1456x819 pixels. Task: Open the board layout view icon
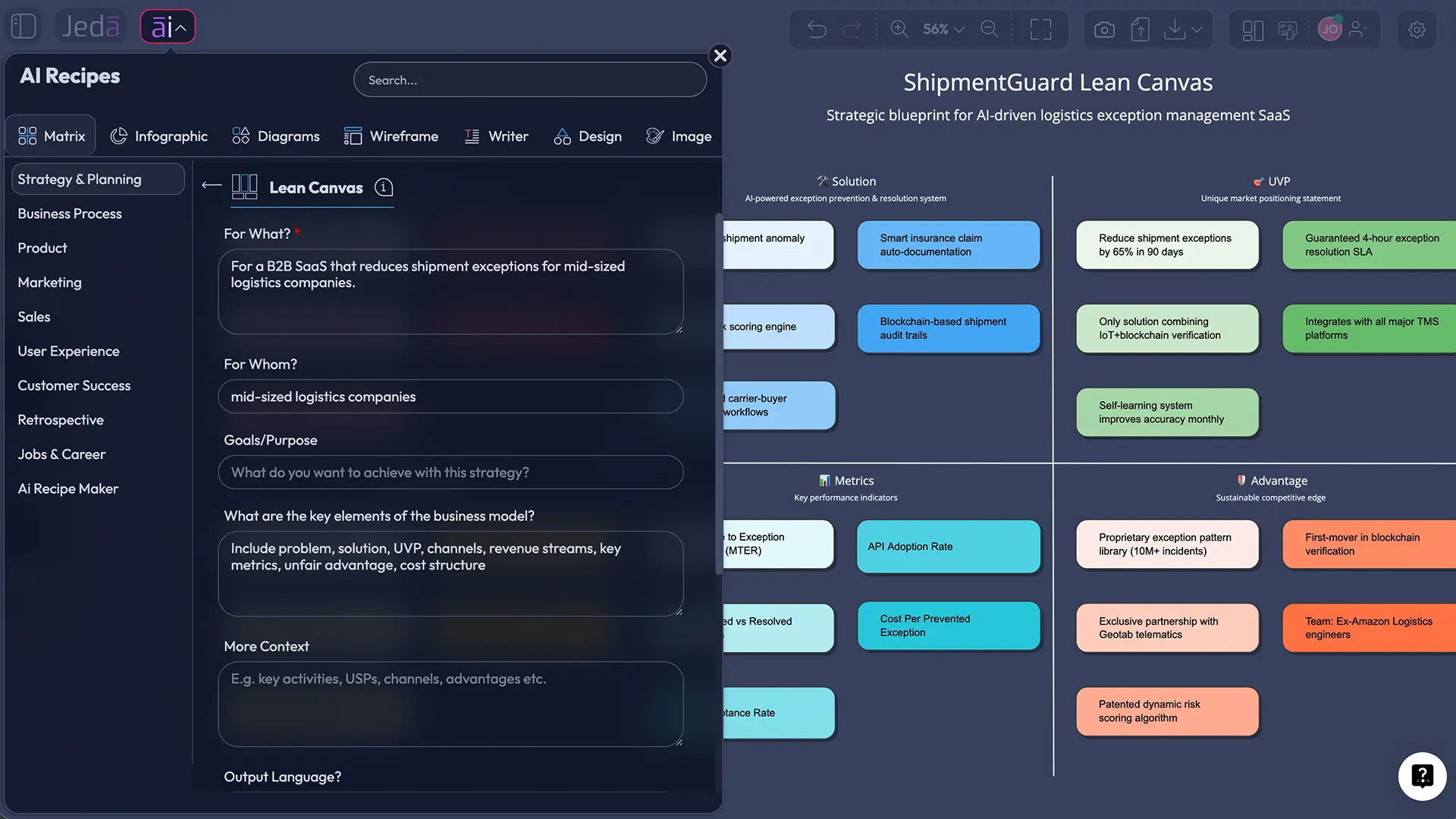(1253, 30)
